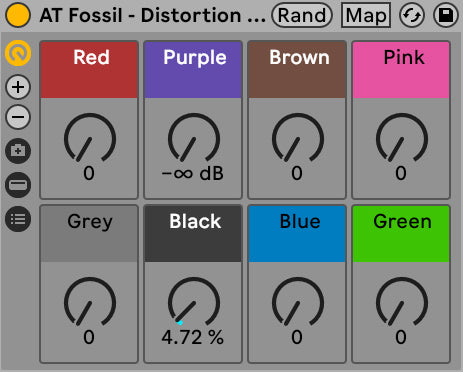
Task: Select the Blue macro color header
Action: pyautogui.click(x=297, y=234)
